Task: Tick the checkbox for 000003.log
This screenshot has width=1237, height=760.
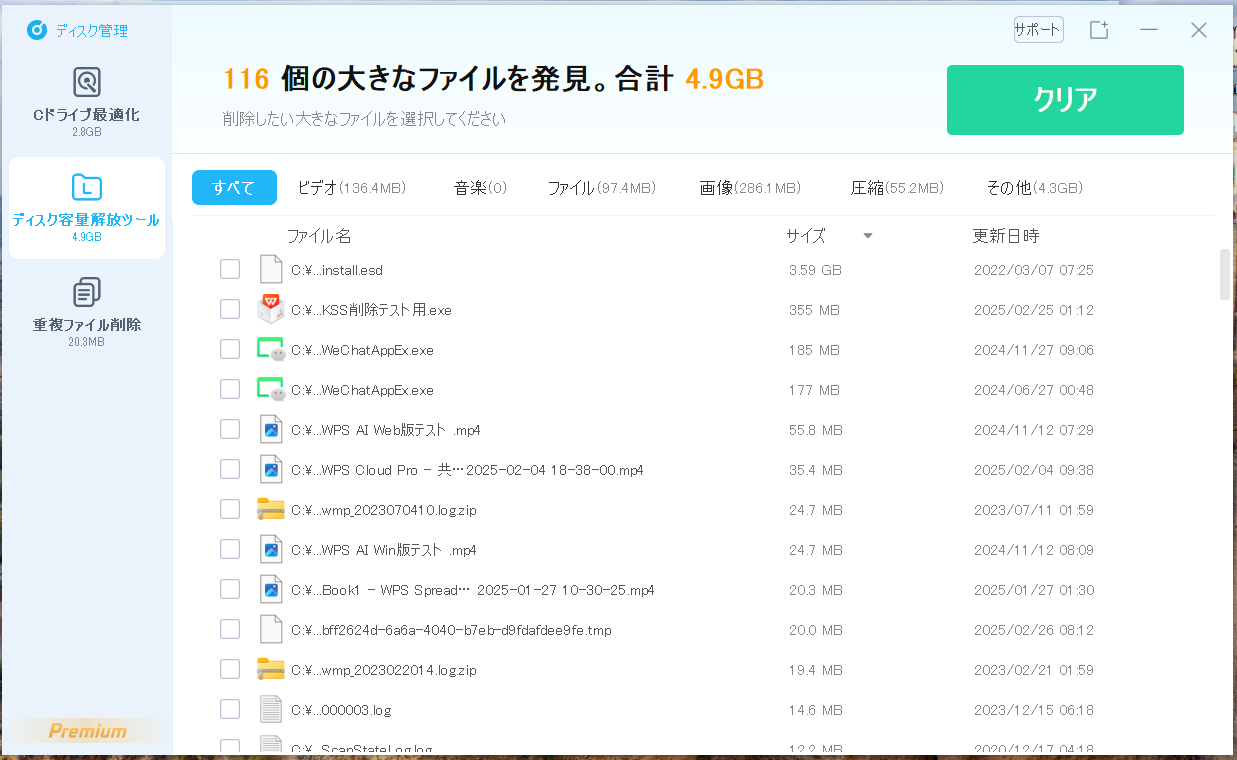Action: coord(230,709)
